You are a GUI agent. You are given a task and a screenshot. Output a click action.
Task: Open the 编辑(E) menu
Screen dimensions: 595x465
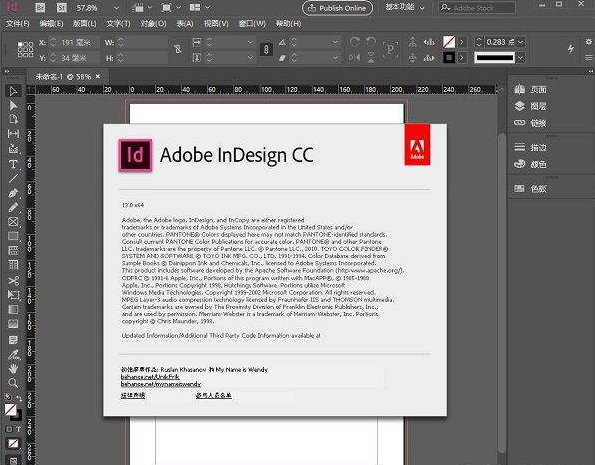(51, 24)
